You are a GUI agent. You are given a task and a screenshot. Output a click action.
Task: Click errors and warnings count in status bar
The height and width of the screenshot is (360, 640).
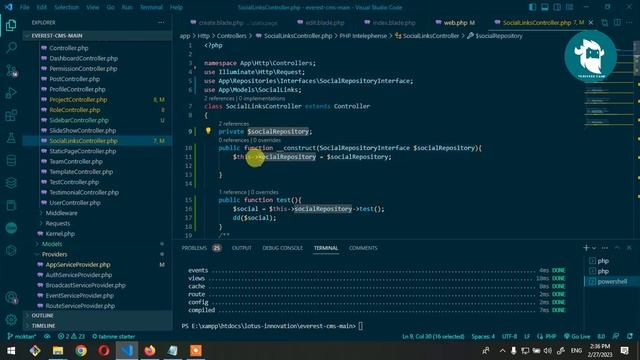pyautogui.click(x=71, y=336)
